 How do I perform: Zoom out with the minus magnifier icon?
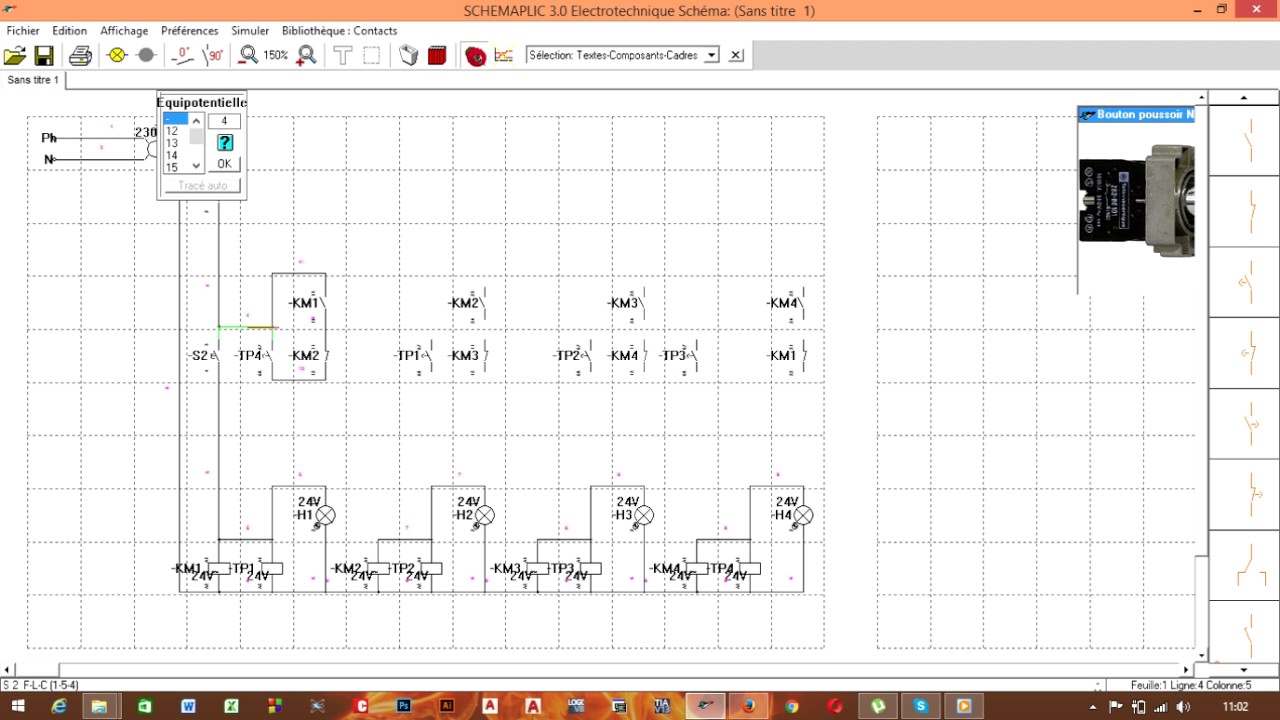(x=249, y=55)
